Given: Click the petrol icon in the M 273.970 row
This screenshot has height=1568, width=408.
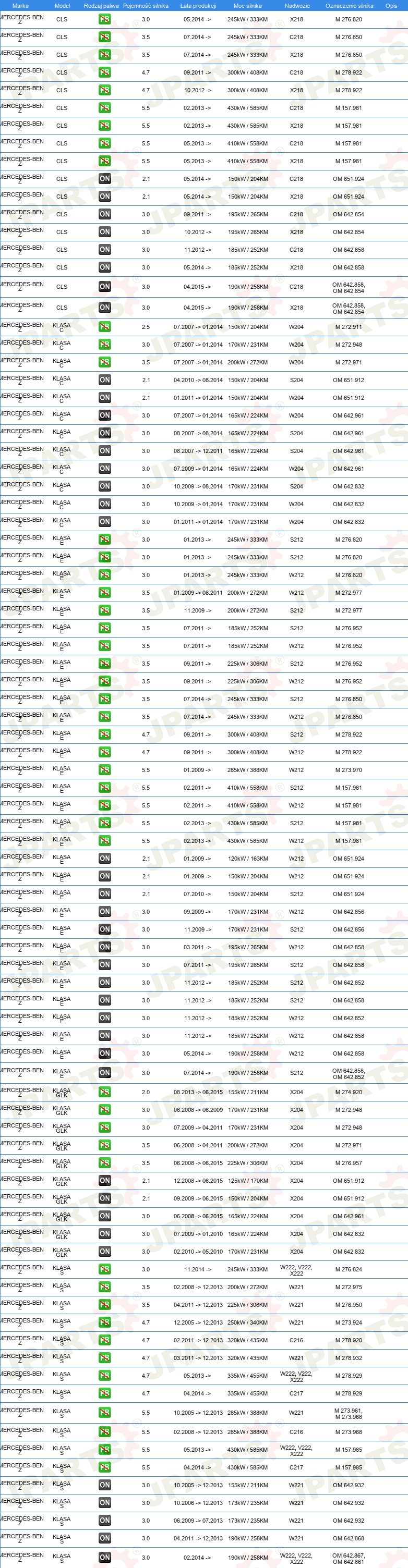Looking at the screenshot, I should [105, 770].
